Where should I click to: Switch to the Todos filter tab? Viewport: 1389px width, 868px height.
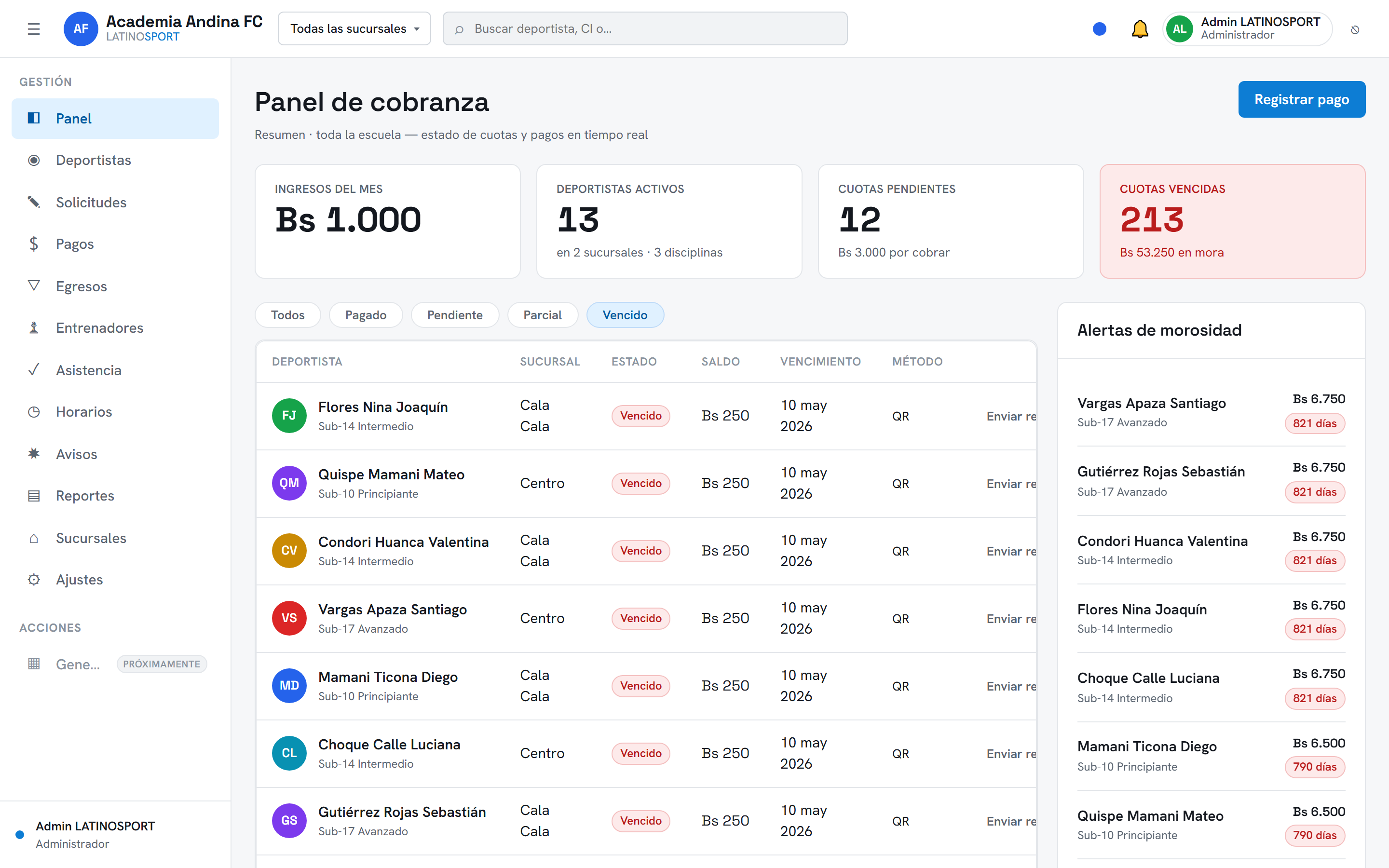(x=287, y=314)
